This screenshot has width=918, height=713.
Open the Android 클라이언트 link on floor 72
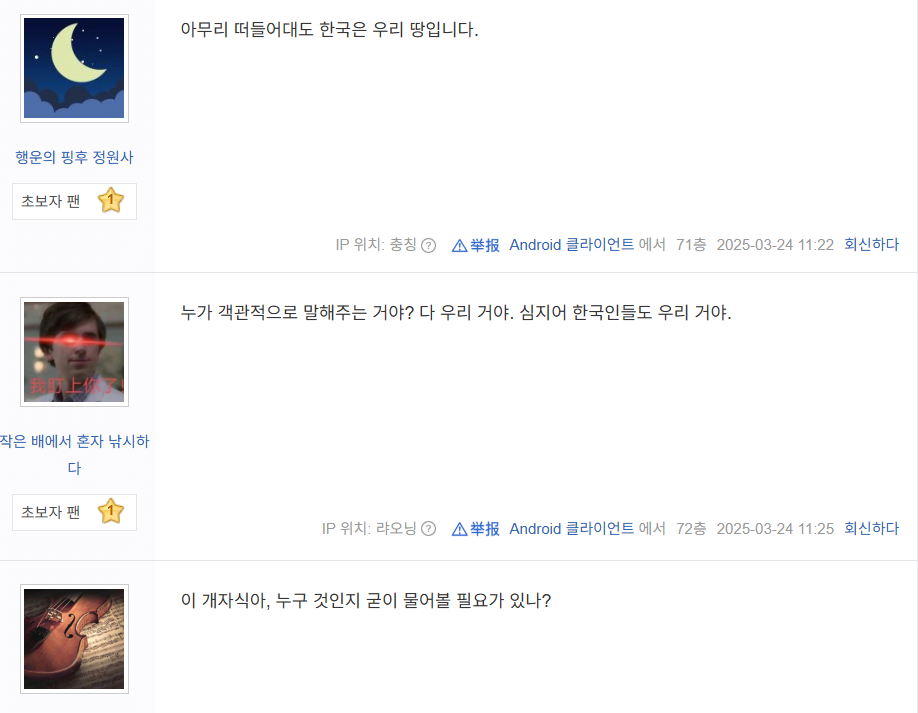[x=571, y=529]
